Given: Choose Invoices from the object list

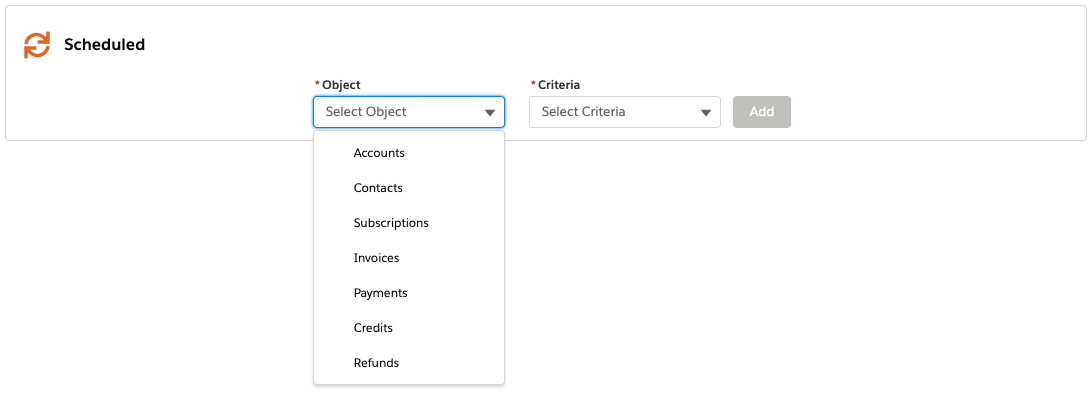Looking at the screenshot, I should click(x=409, y=258).
